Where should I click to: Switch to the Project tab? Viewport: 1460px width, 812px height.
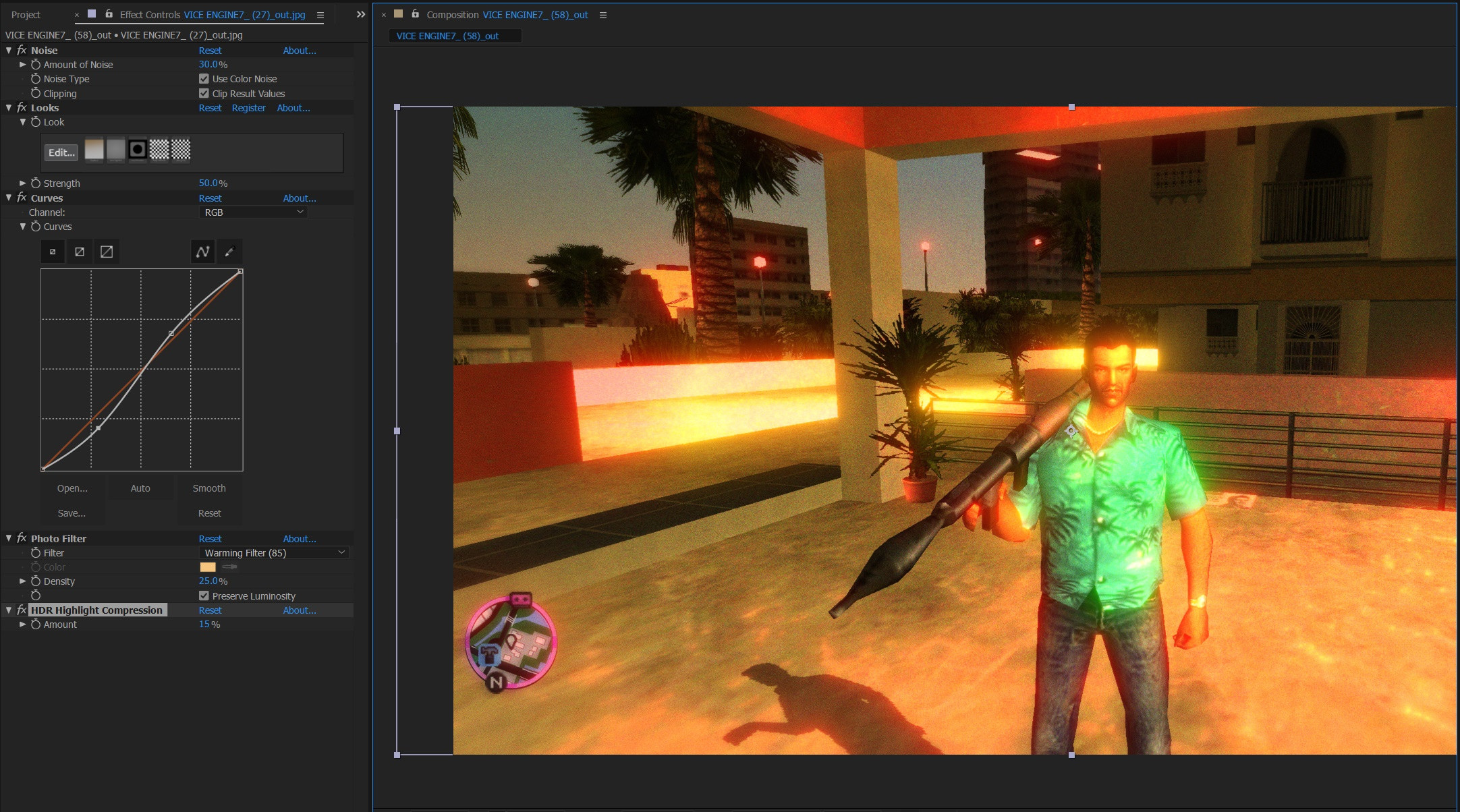(26, 15)
